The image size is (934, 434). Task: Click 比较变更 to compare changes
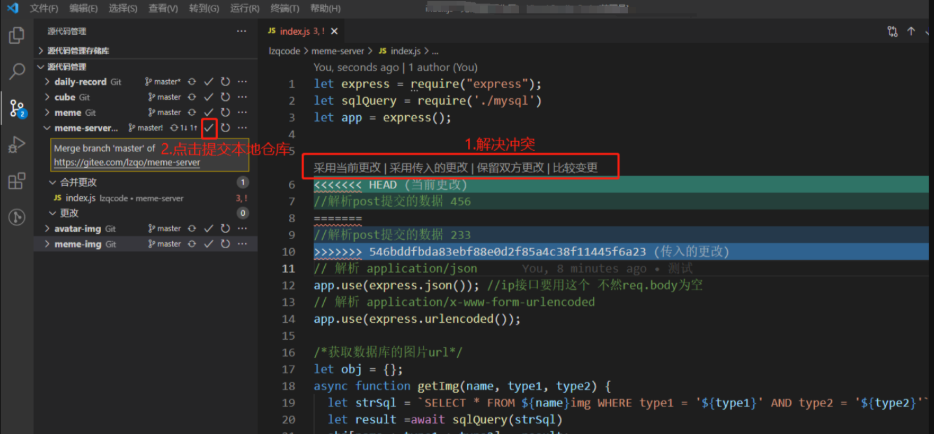[575, 168]
